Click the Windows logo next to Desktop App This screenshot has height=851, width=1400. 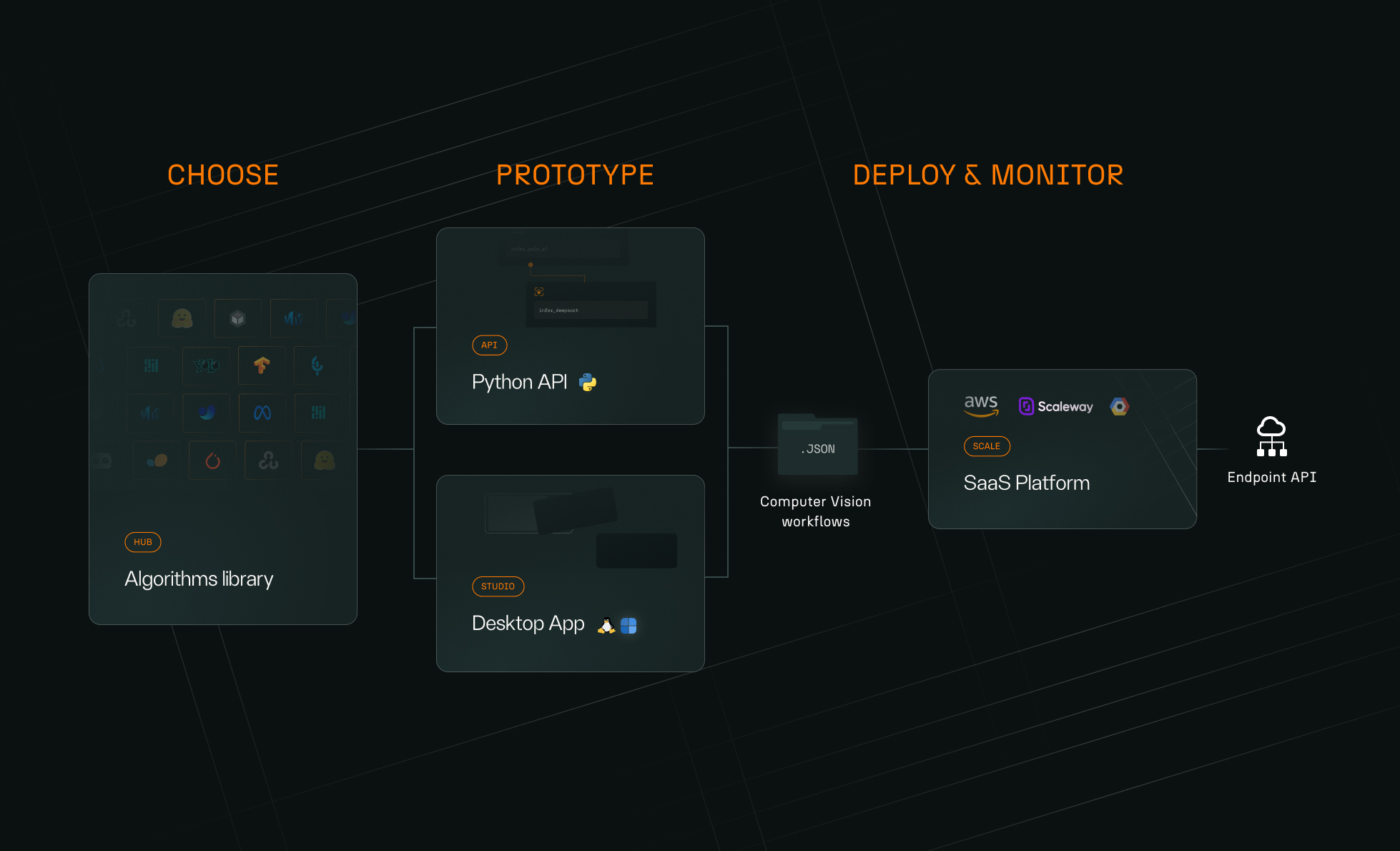click(628, 625)
